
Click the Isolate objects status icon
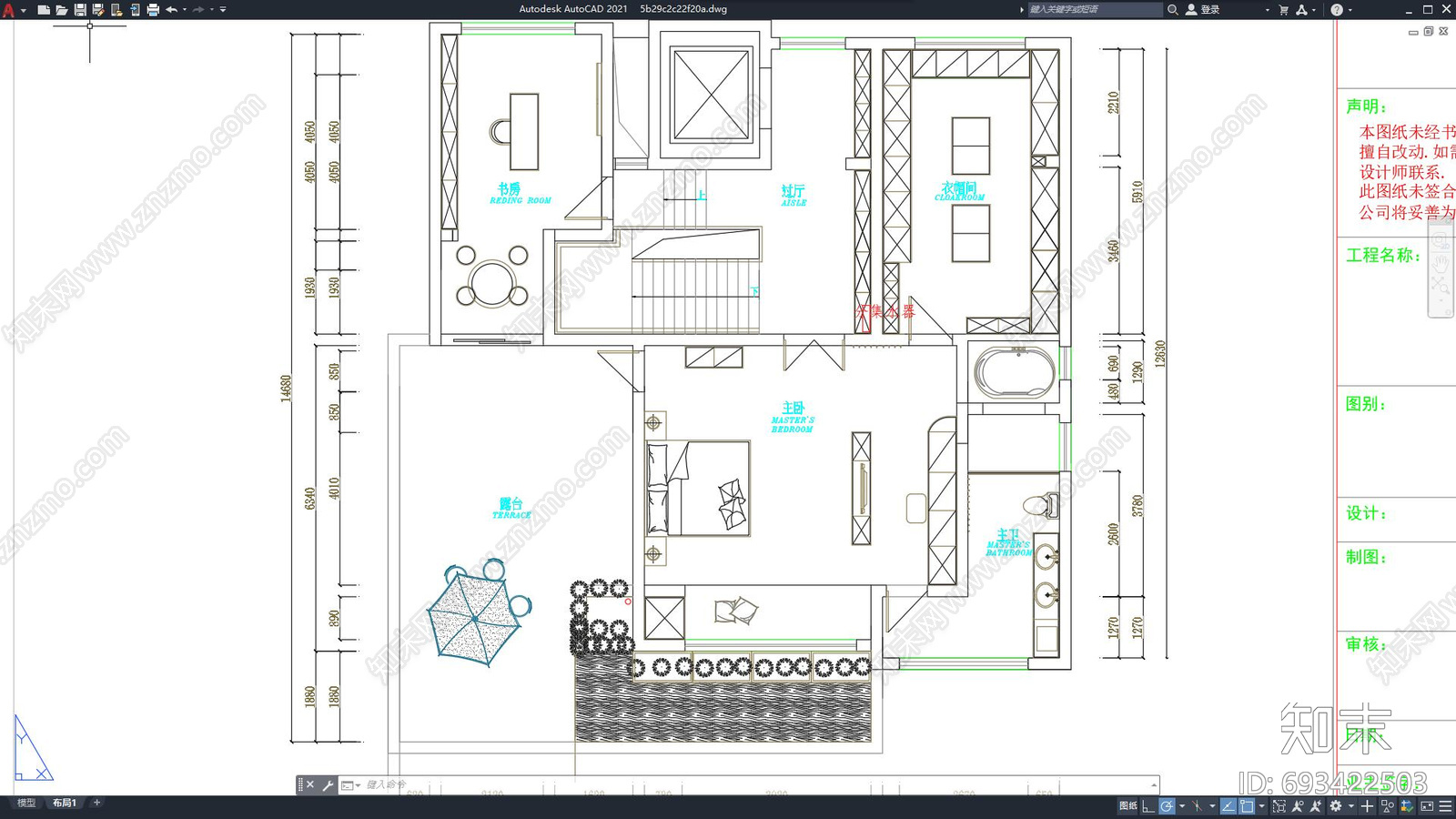[x=1388, y=806]
